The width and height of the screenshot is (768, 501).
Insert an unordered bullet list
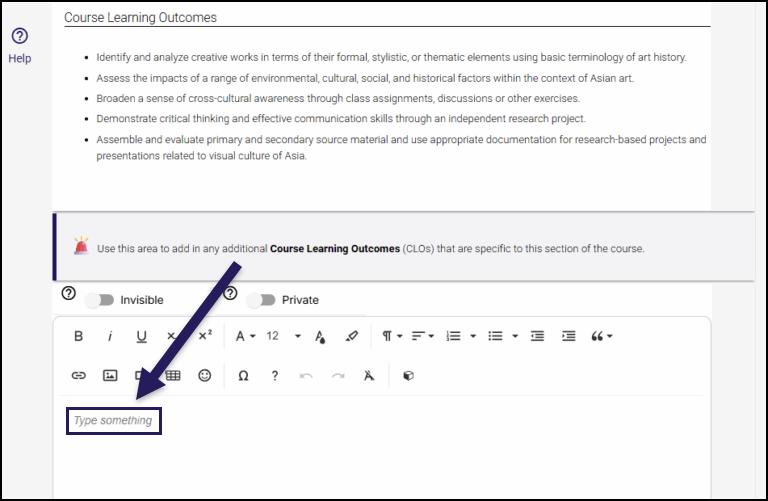(495, 336)
